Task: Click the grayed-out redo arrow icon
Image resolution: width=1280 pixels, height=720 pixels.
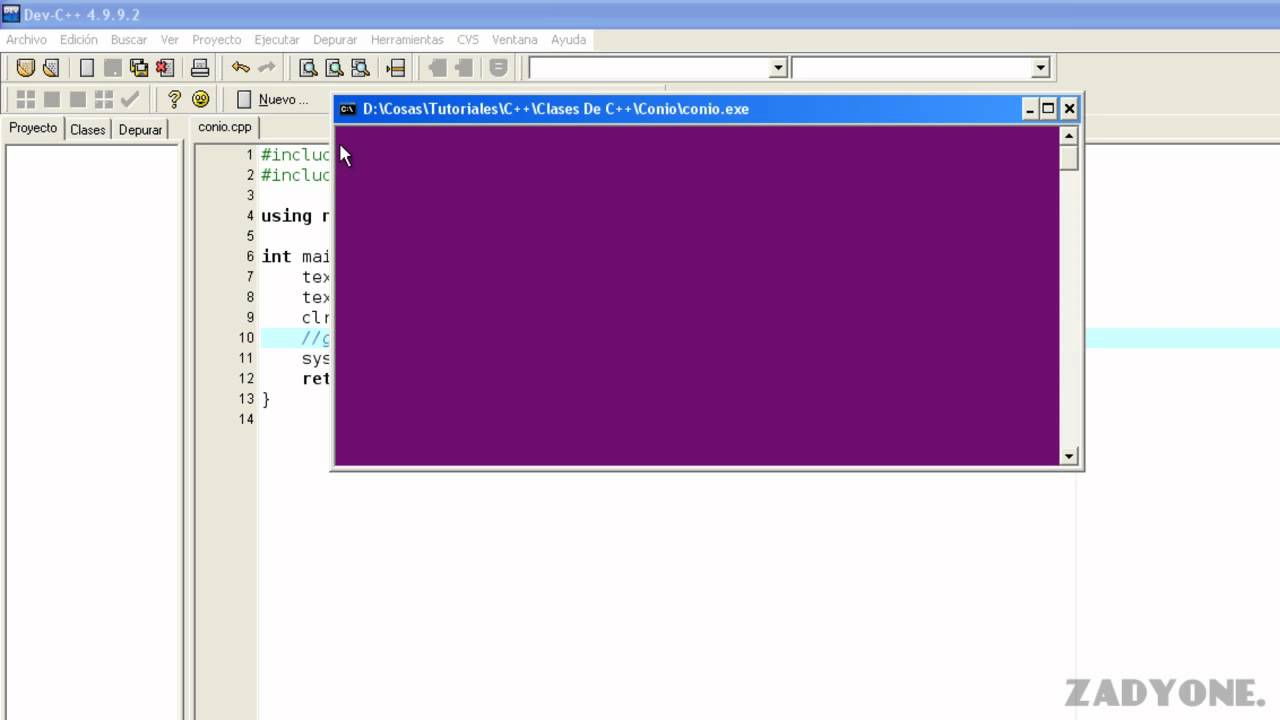Action: (x=266, y=68)
